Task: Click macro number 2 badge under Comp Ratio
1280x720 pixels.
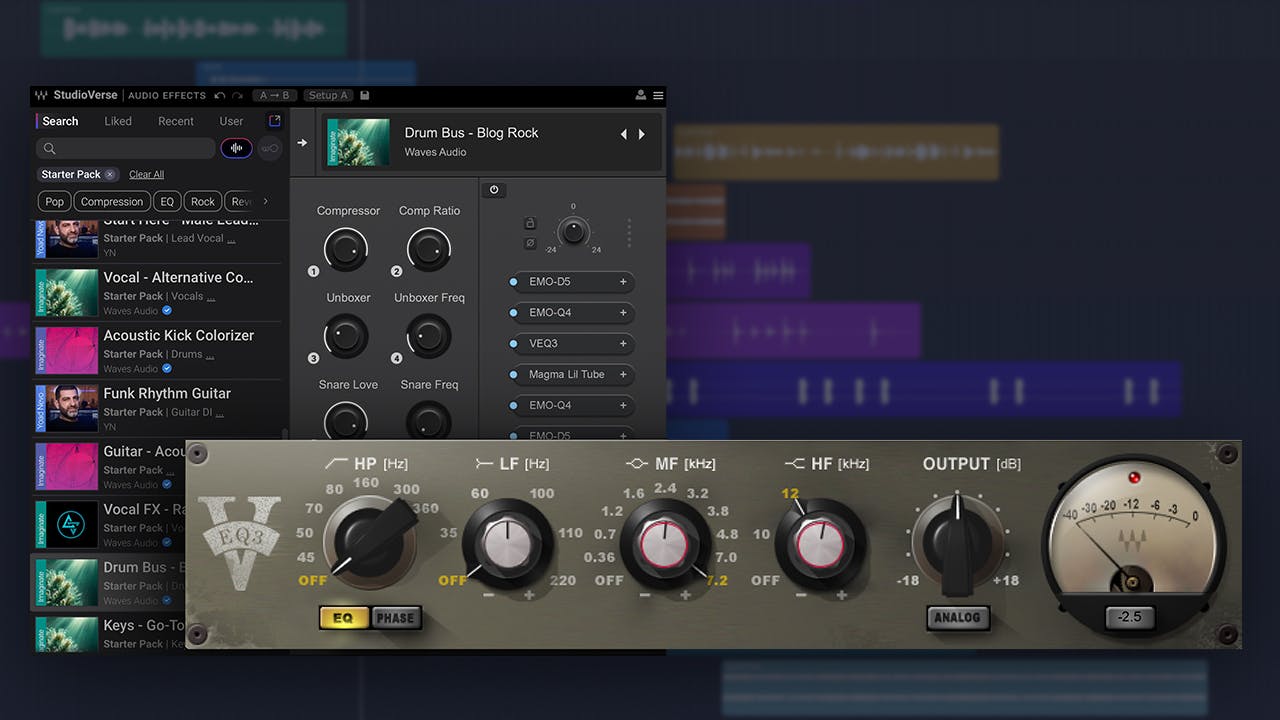Action: click(396, 271)
